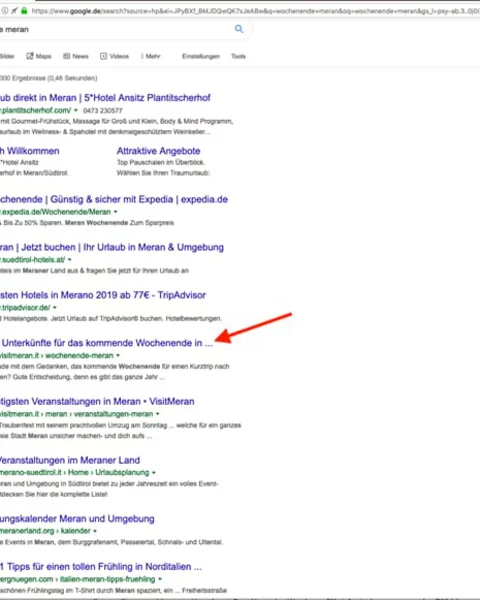Expand dropdown arrow next to plantitscherhof.com

pyautogui.click(x=76, y=110)
